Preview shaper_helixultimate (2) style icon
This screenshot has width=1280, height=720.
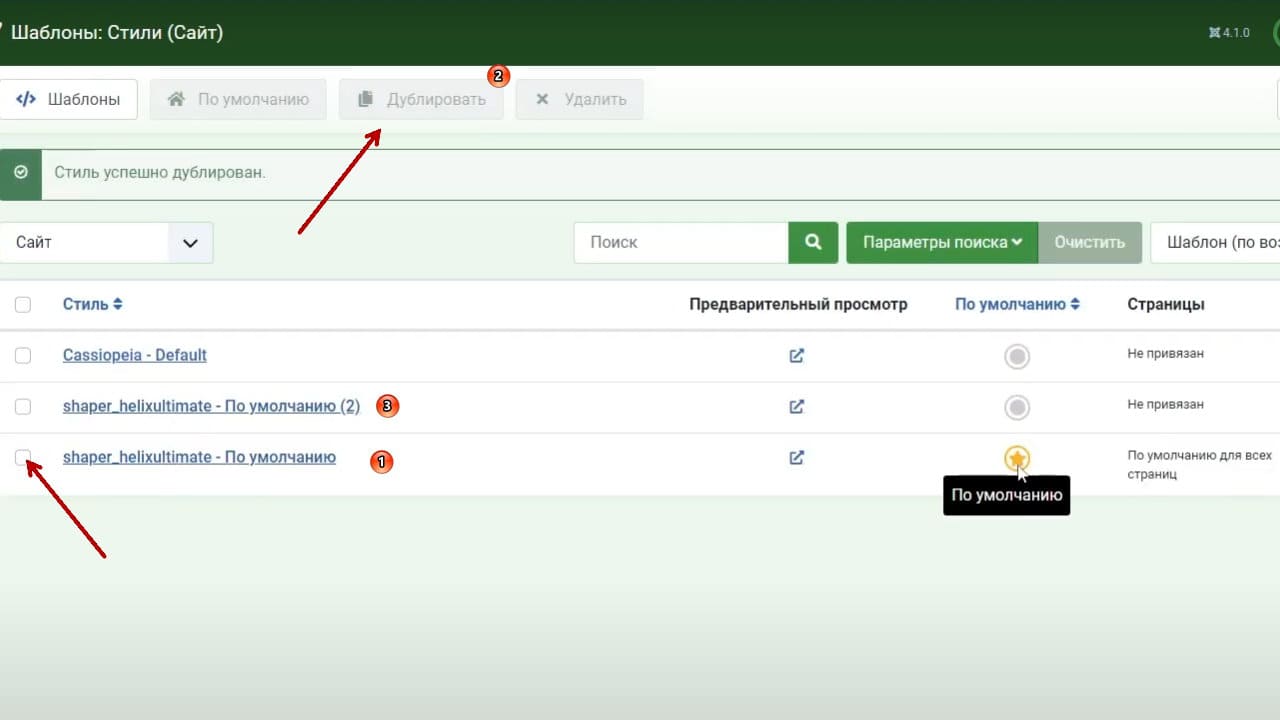[797, 406]
